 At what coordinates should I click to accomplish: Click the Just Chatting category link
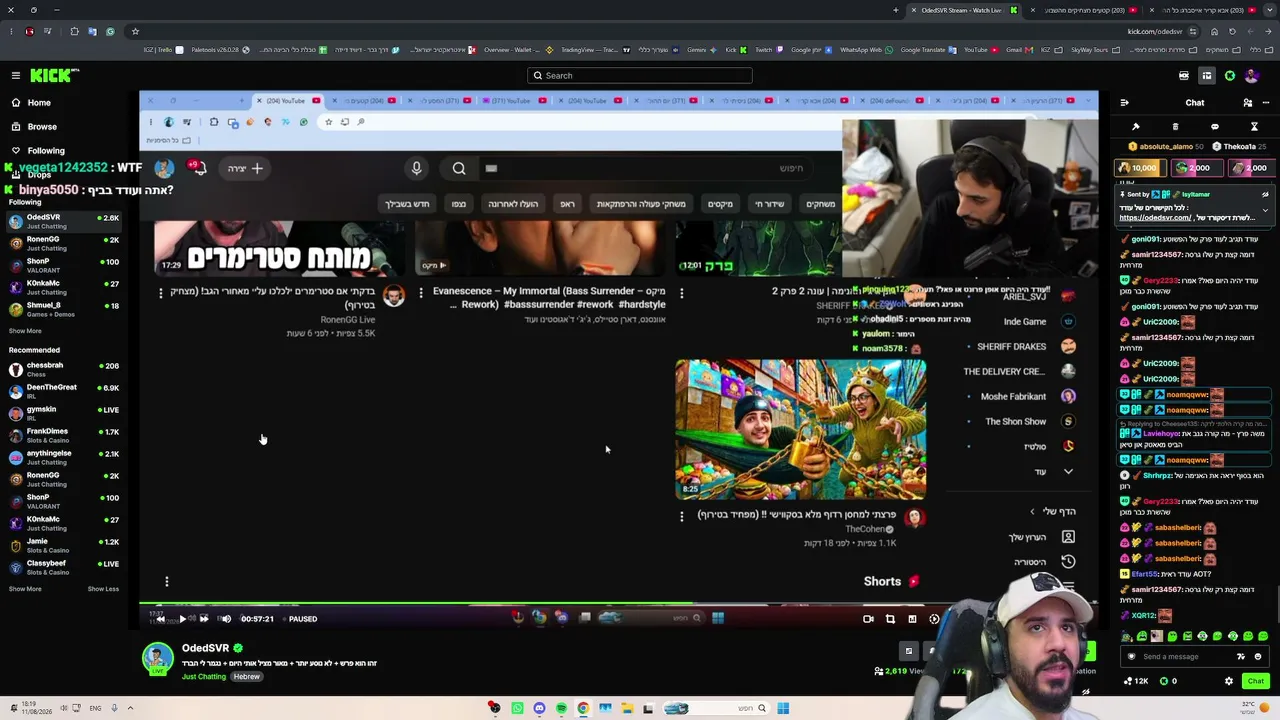point(204,677)
